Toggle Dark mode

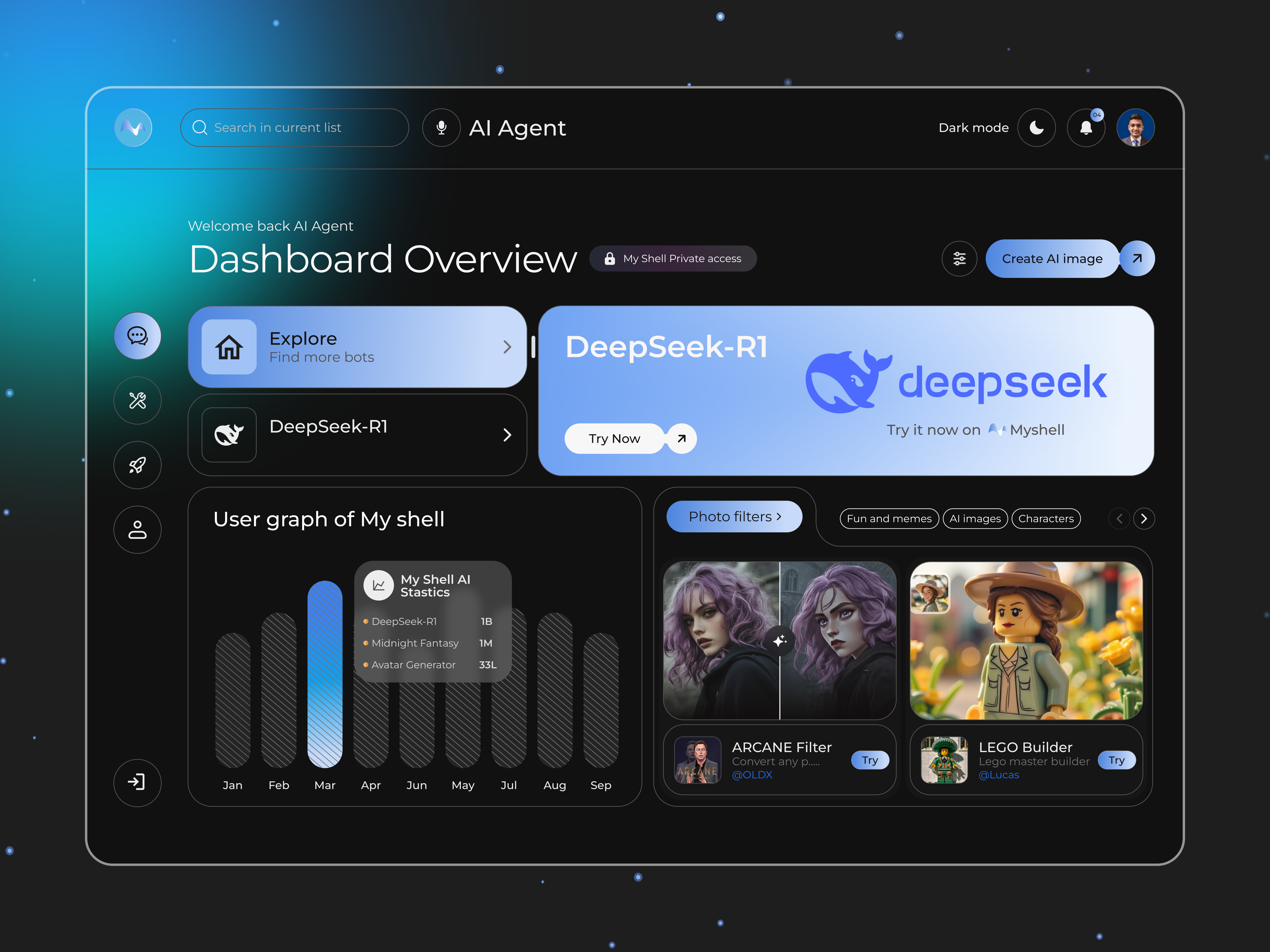[x=1037, y=127]
